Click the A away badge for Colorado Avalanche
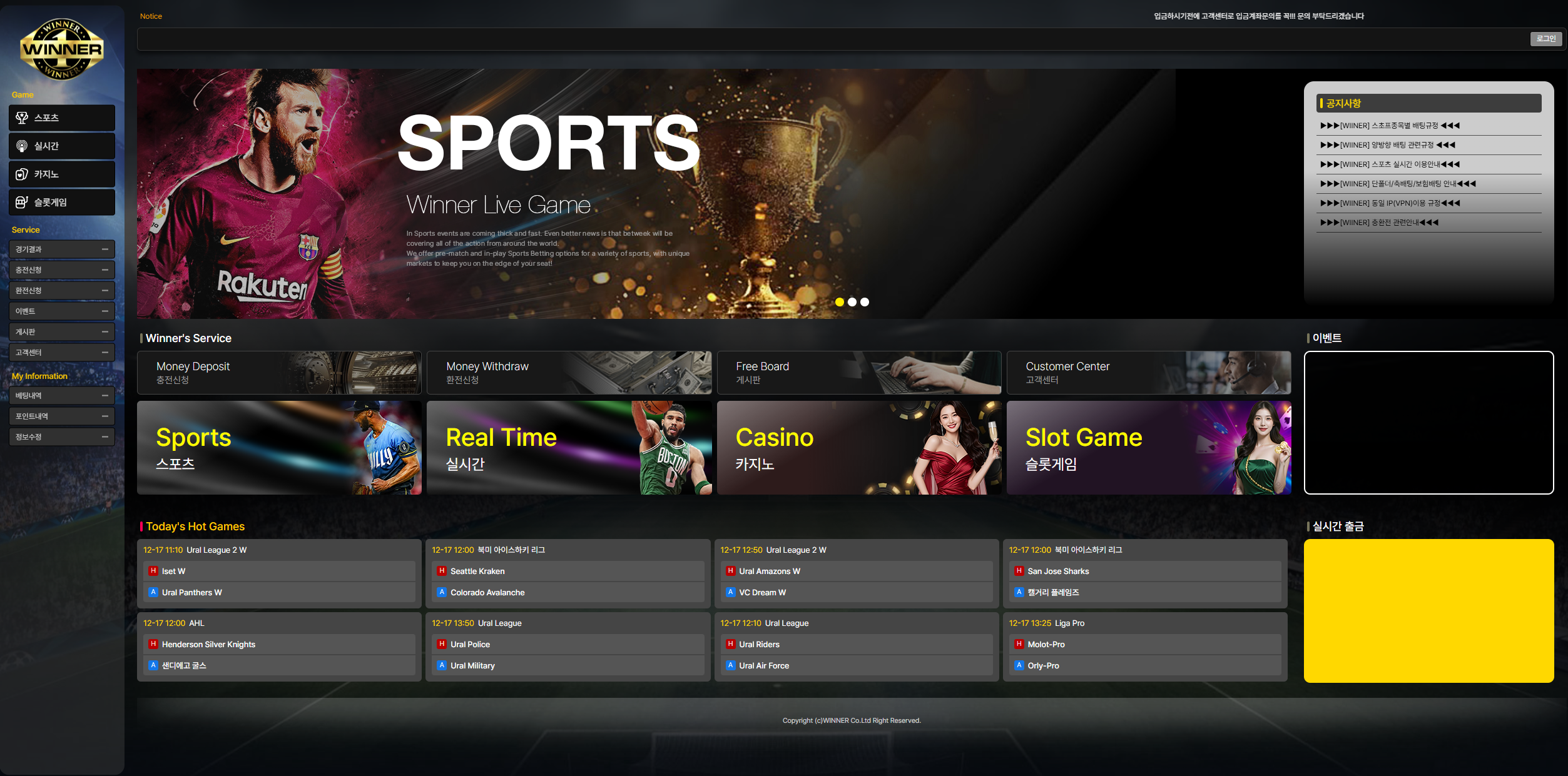The width and height of the screenshot is (1568, 776). point(442,592)
